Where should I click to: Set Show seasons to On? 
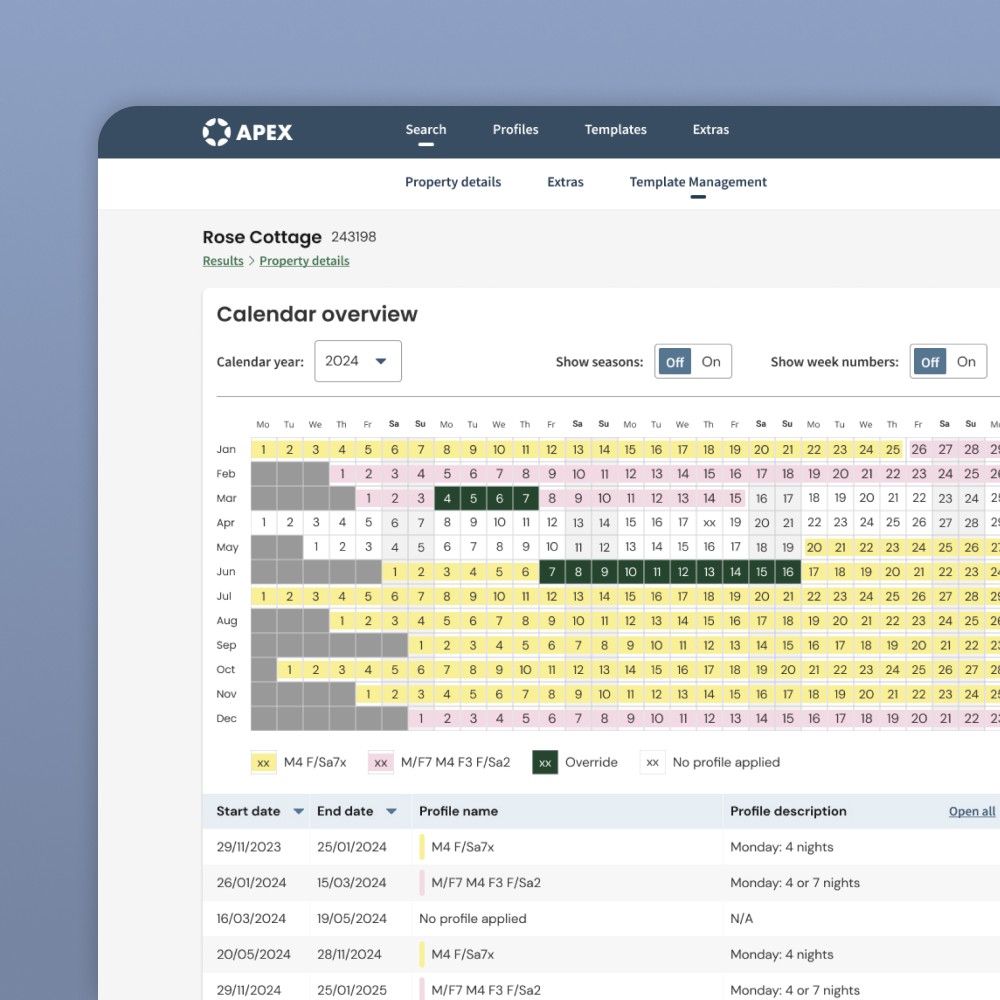(x=711, y=362)
